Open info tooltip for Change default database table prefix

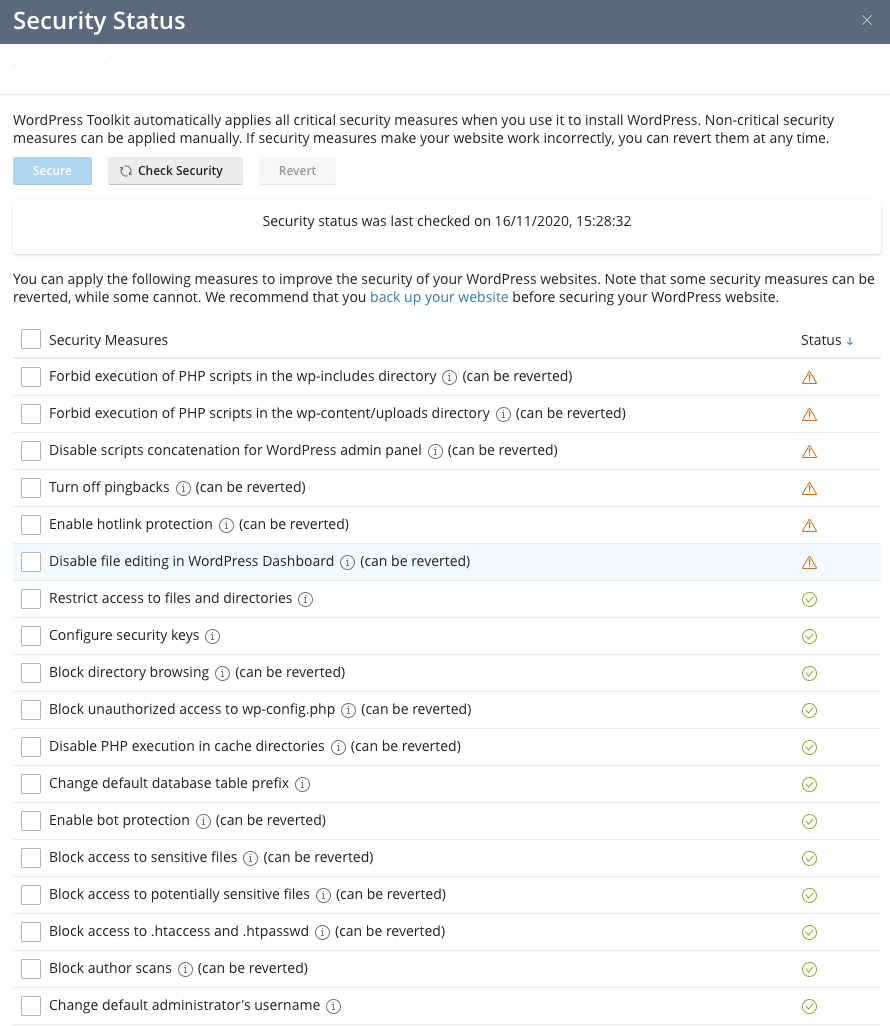pyautogui.click(x=302, y=784)
